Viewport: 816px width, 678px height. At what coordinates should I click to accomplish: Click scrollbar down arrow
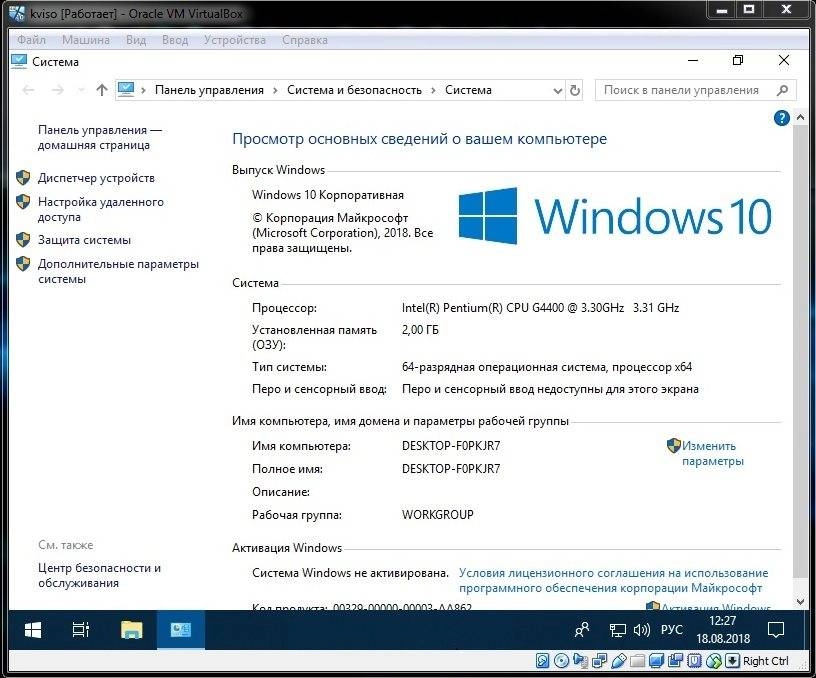800,602
